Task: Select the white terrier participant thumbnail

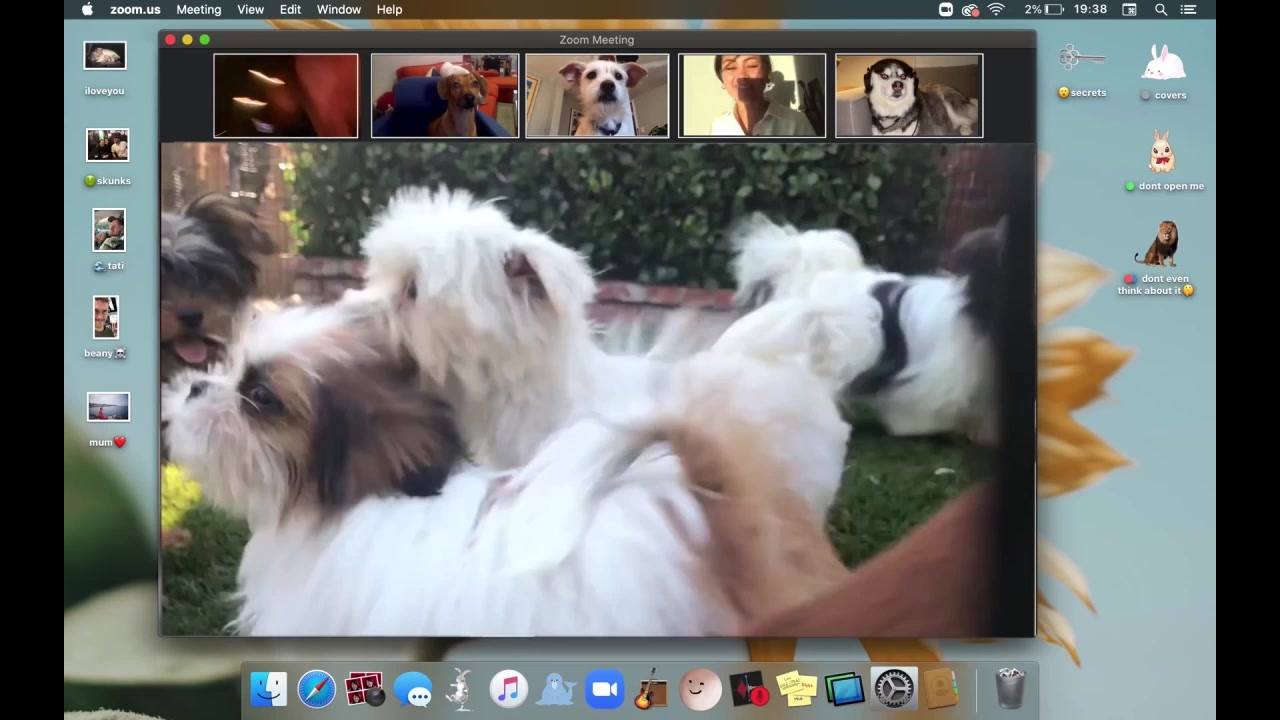Action: [597, 95]
